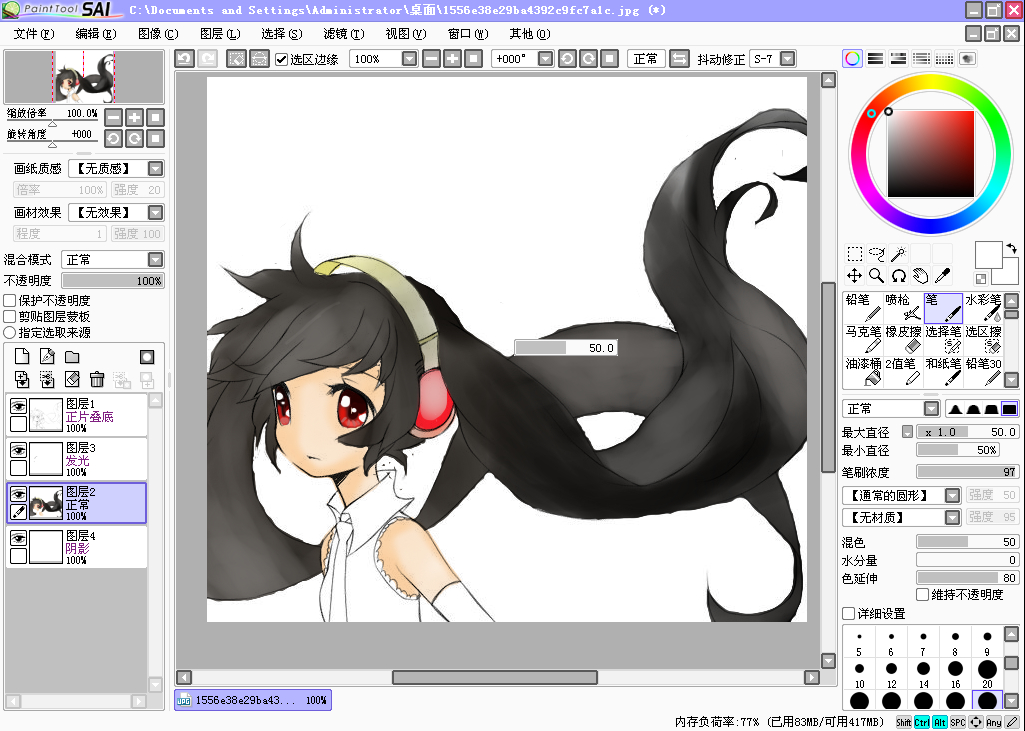
Task: Open the 滤镜 menu
Action: coord(343,33)
